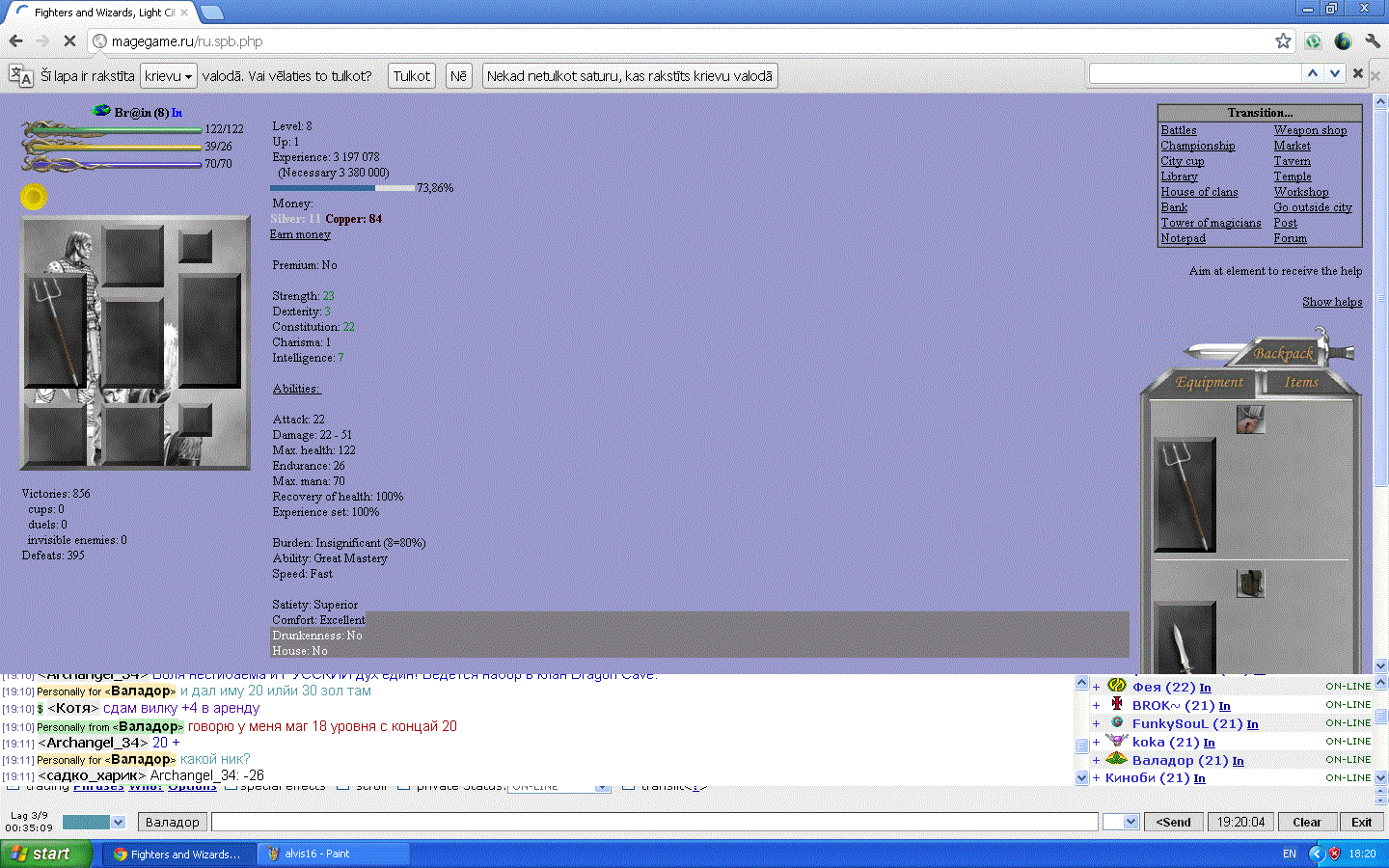The image size is (1389, 868).
Task: Open the Abilities link
Action: (296, 389)
